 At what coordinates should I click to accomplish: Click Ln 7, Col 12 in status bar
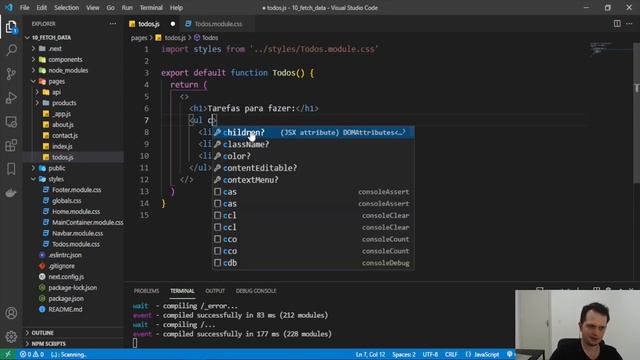click(x=370, y=354)
